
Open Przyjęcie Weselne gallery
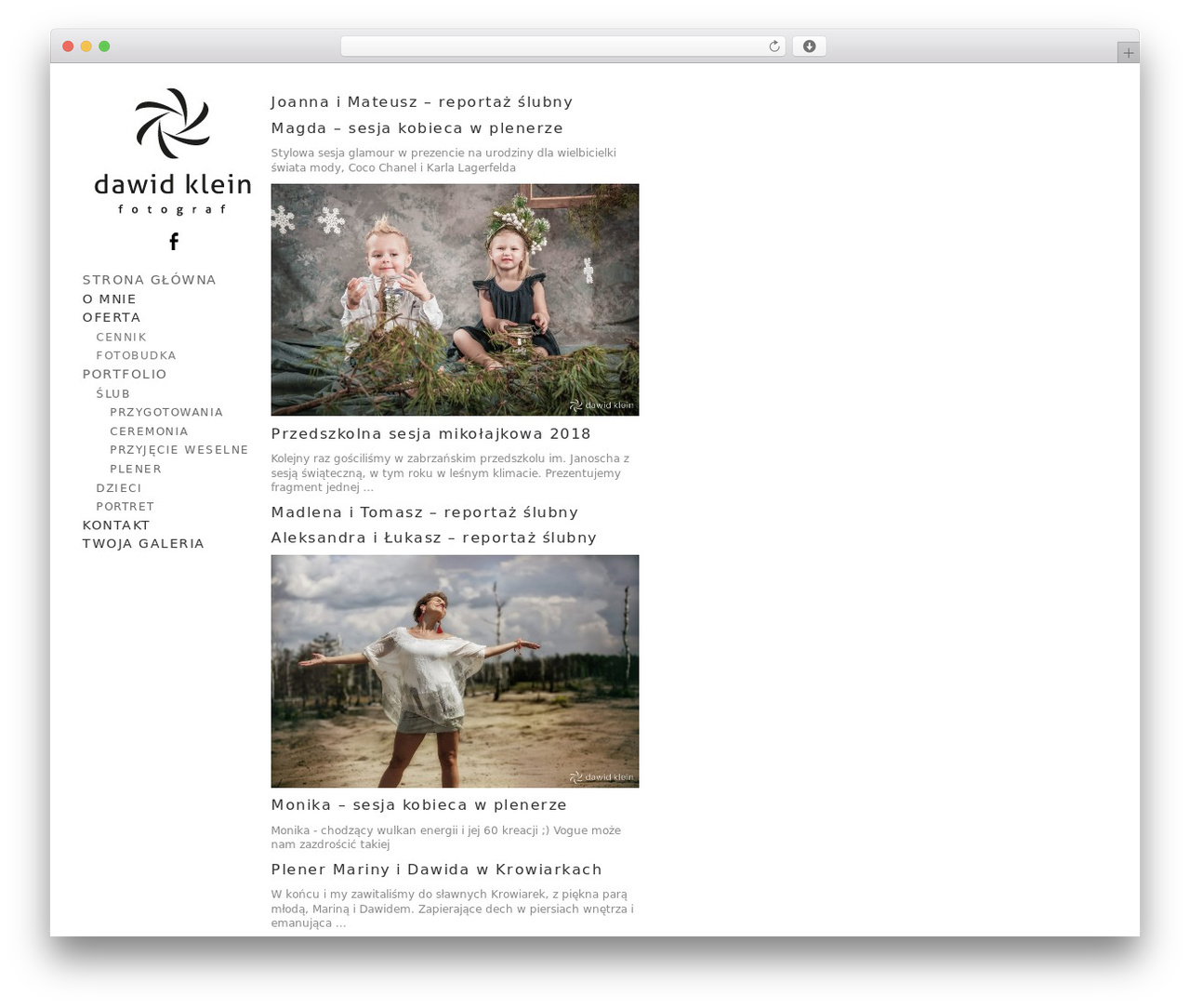coord(178,450)
